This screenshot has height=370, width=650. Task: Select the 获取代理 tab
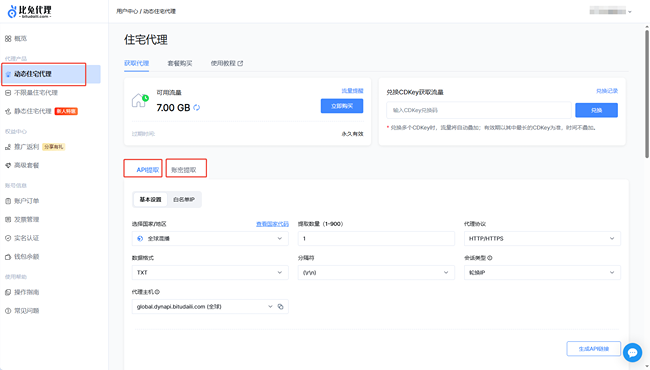click(x=136, y=63)
